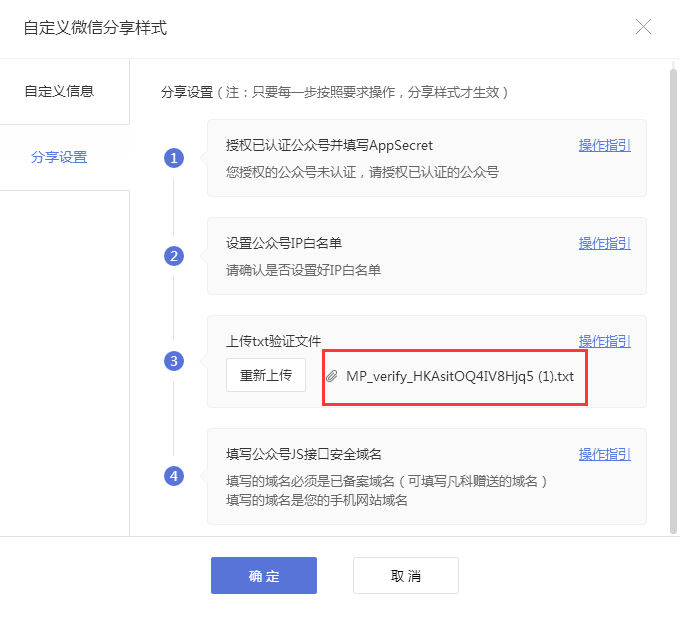Click the dialog's vertical scrollbar
The width and height of the screenshot is (680, 622).
point(673,299)
